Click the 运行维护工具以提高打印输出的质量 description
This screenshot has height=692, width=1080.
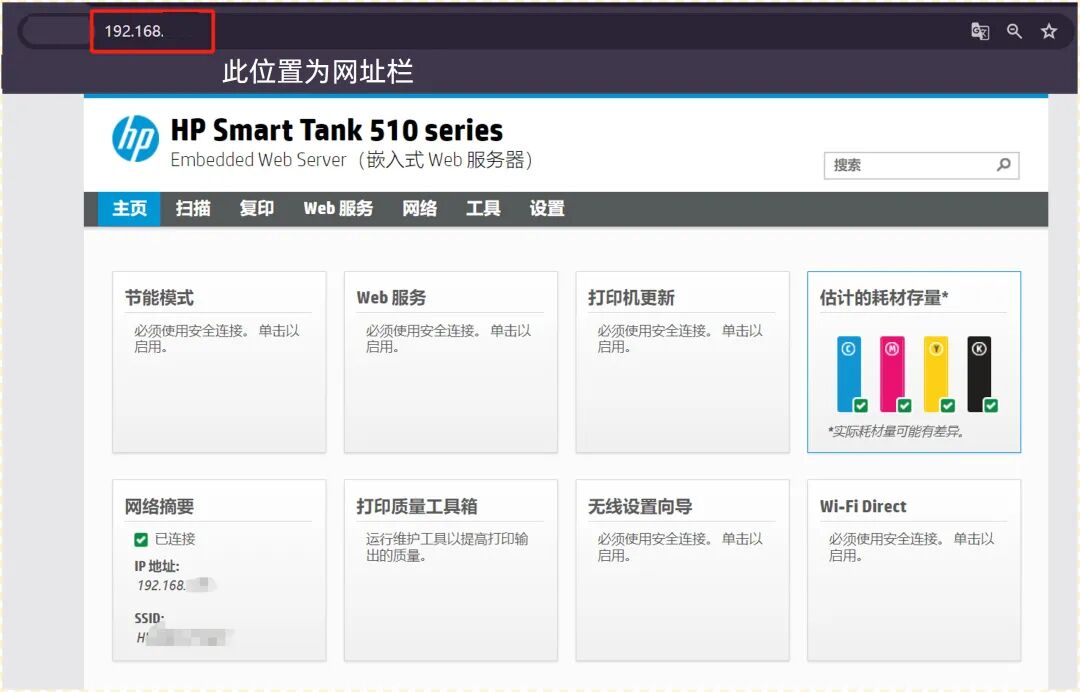(447, 547)
